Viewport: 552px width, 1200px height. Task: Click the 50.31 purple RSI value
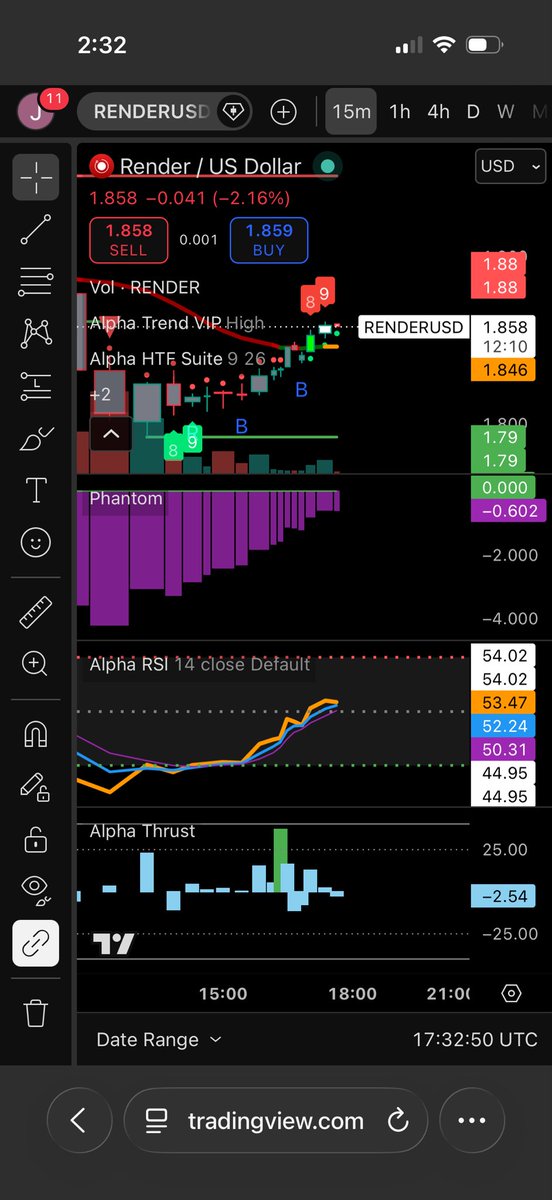[505, 750]
